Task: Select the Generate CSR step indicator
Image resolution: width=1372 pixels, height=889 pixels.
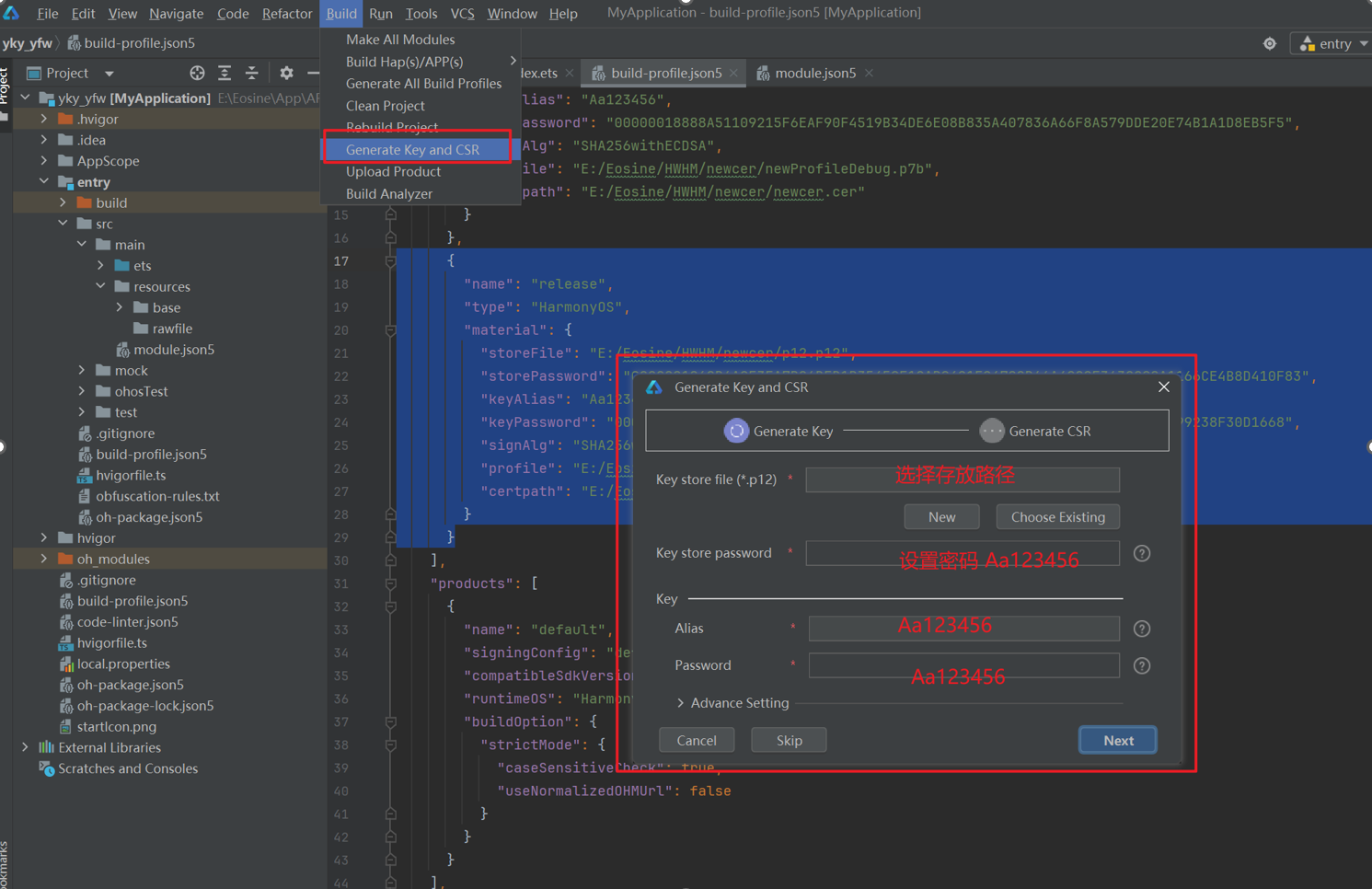Action: (991, 431)
